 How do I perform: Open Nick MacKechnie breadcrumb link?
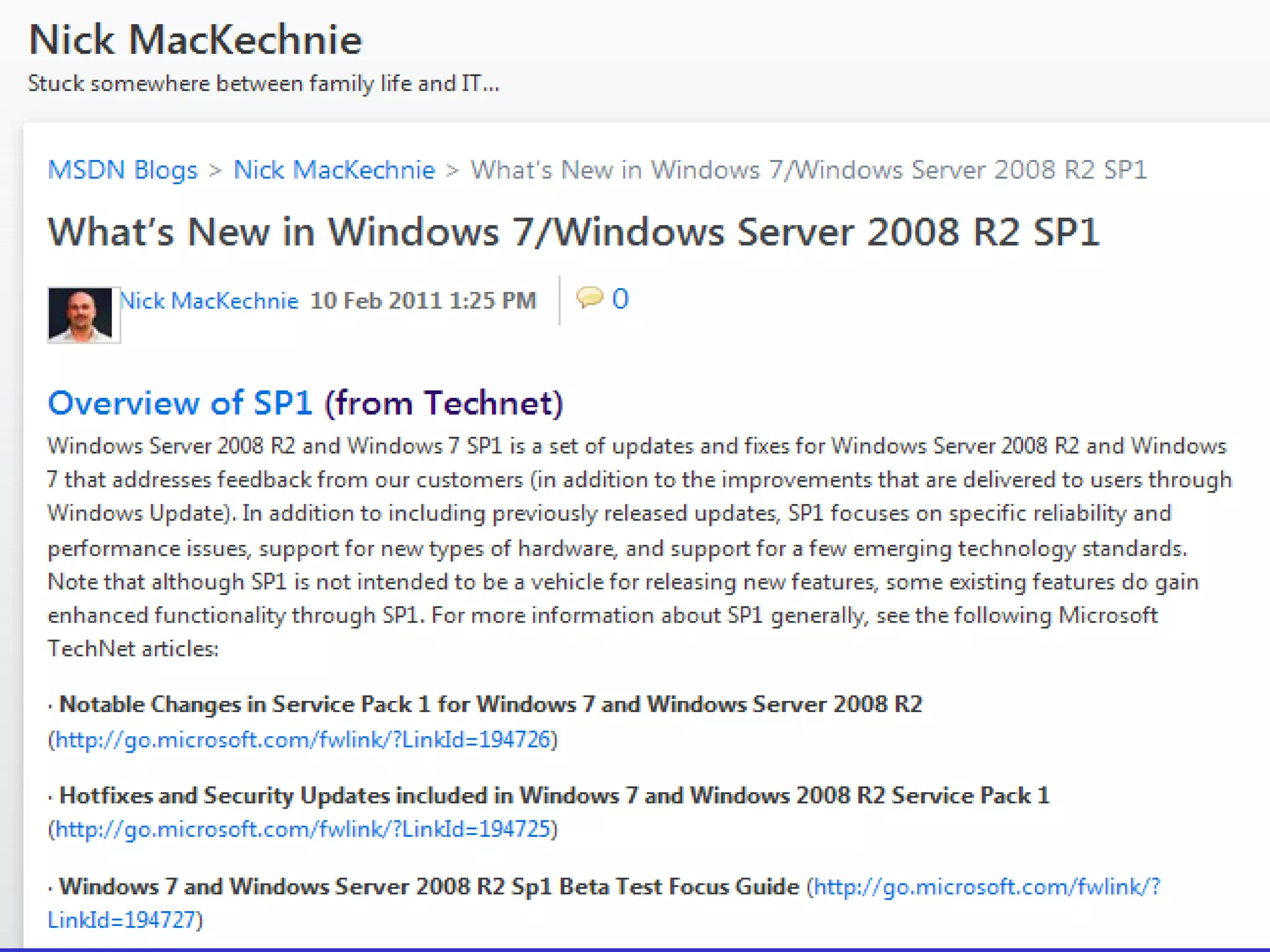point(334,170)
